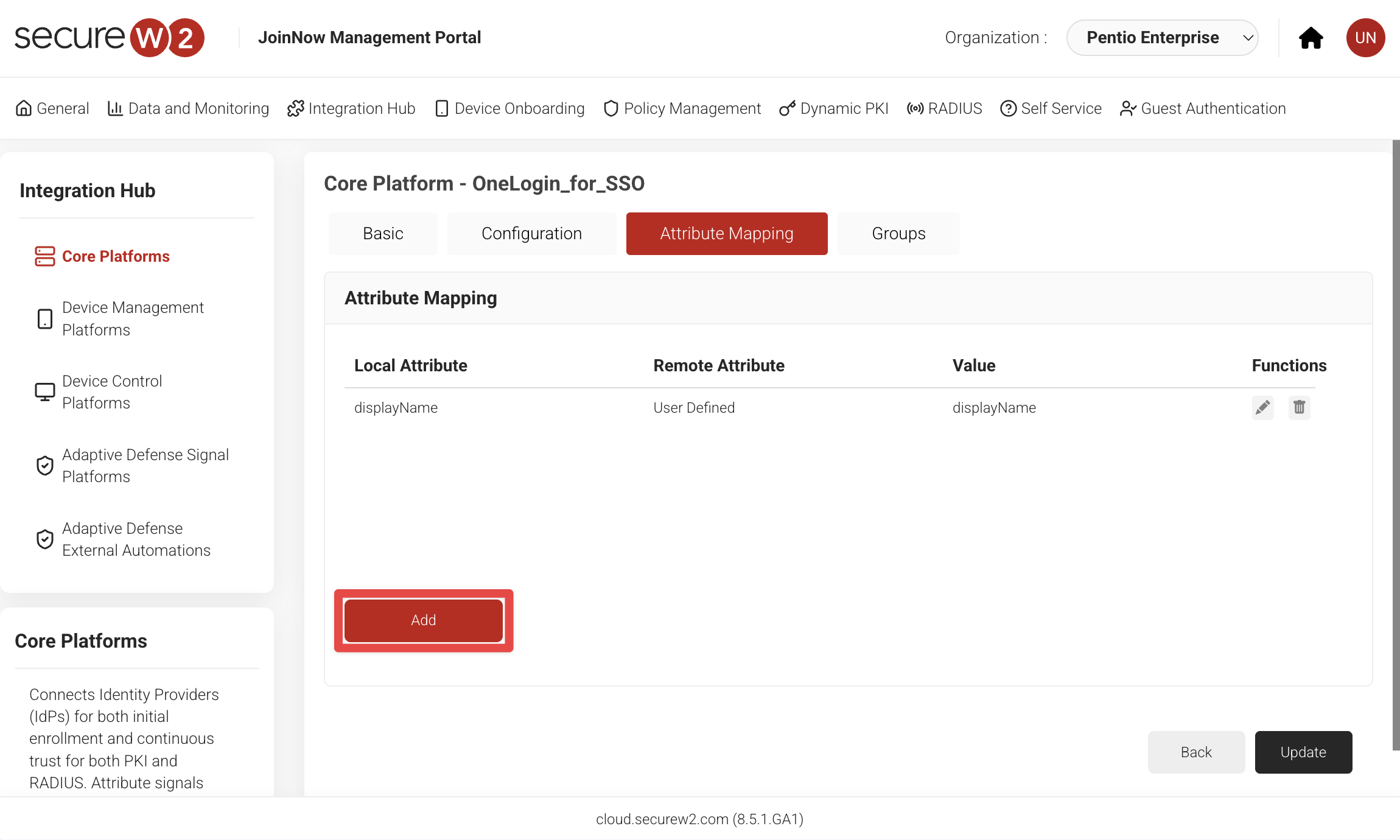The width and height of the screenshot is (1400, 840).
Task: Click the Functions column header
Action: pos(1289,366)
